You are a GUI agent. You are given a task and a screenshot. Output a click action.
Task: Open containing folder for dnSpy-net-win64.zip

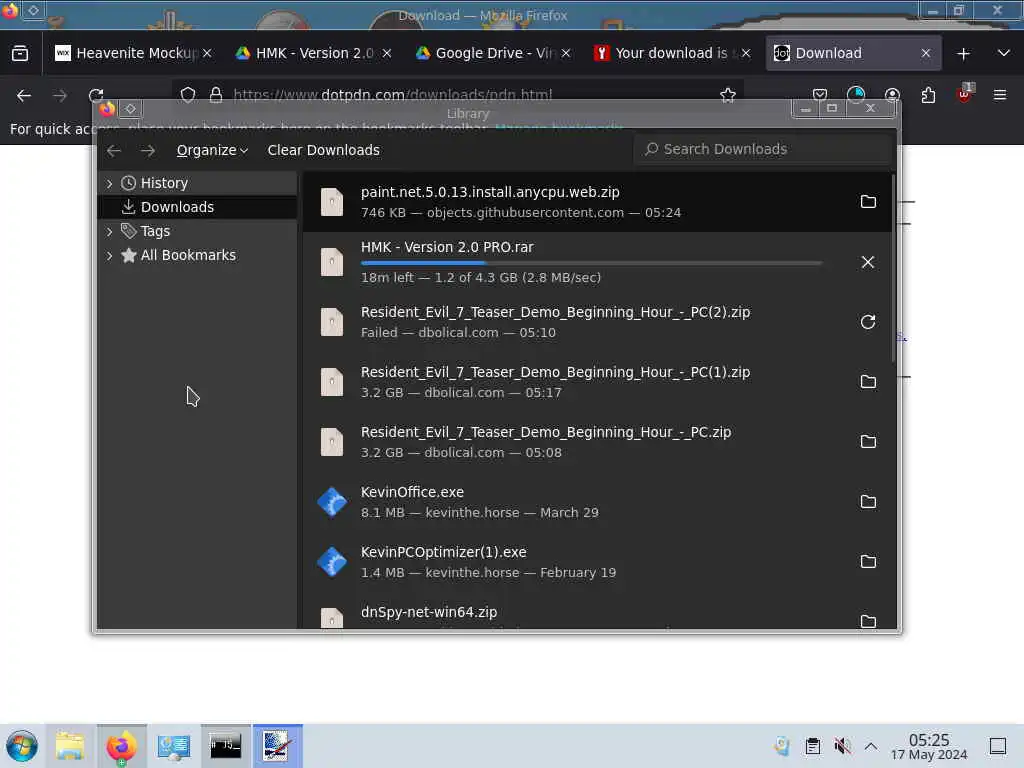(x=868, y=621)
